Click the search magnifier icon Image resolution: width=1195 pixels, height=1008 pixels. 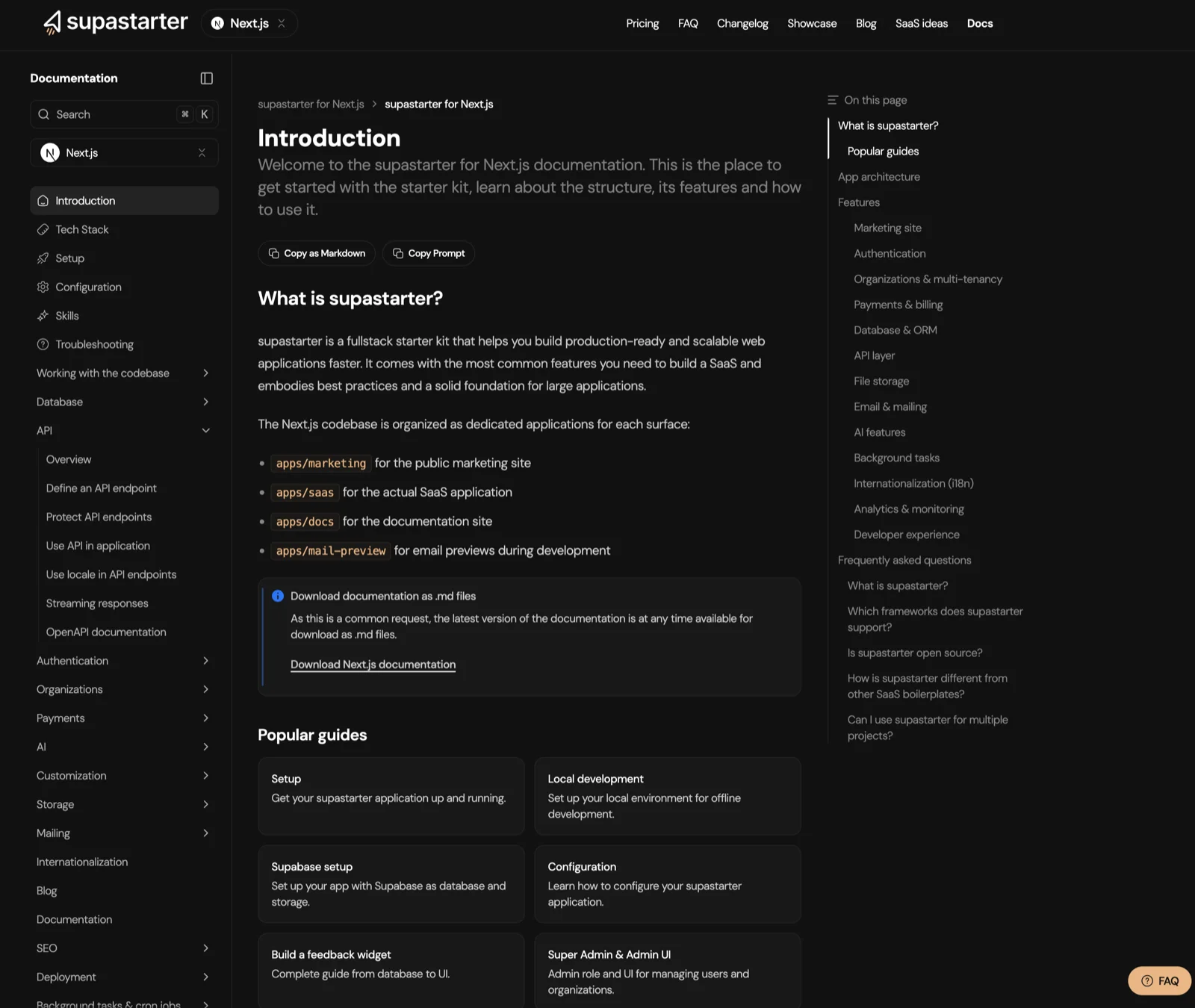click(43, 114)
